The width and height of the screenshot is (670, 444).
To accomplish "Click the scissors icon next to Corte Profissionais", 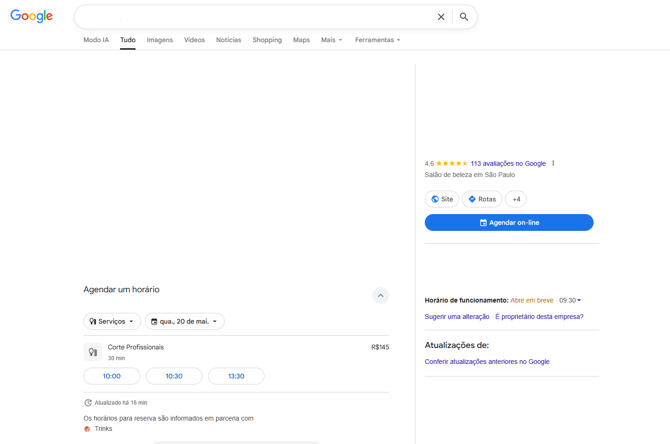I will point(93,352).
